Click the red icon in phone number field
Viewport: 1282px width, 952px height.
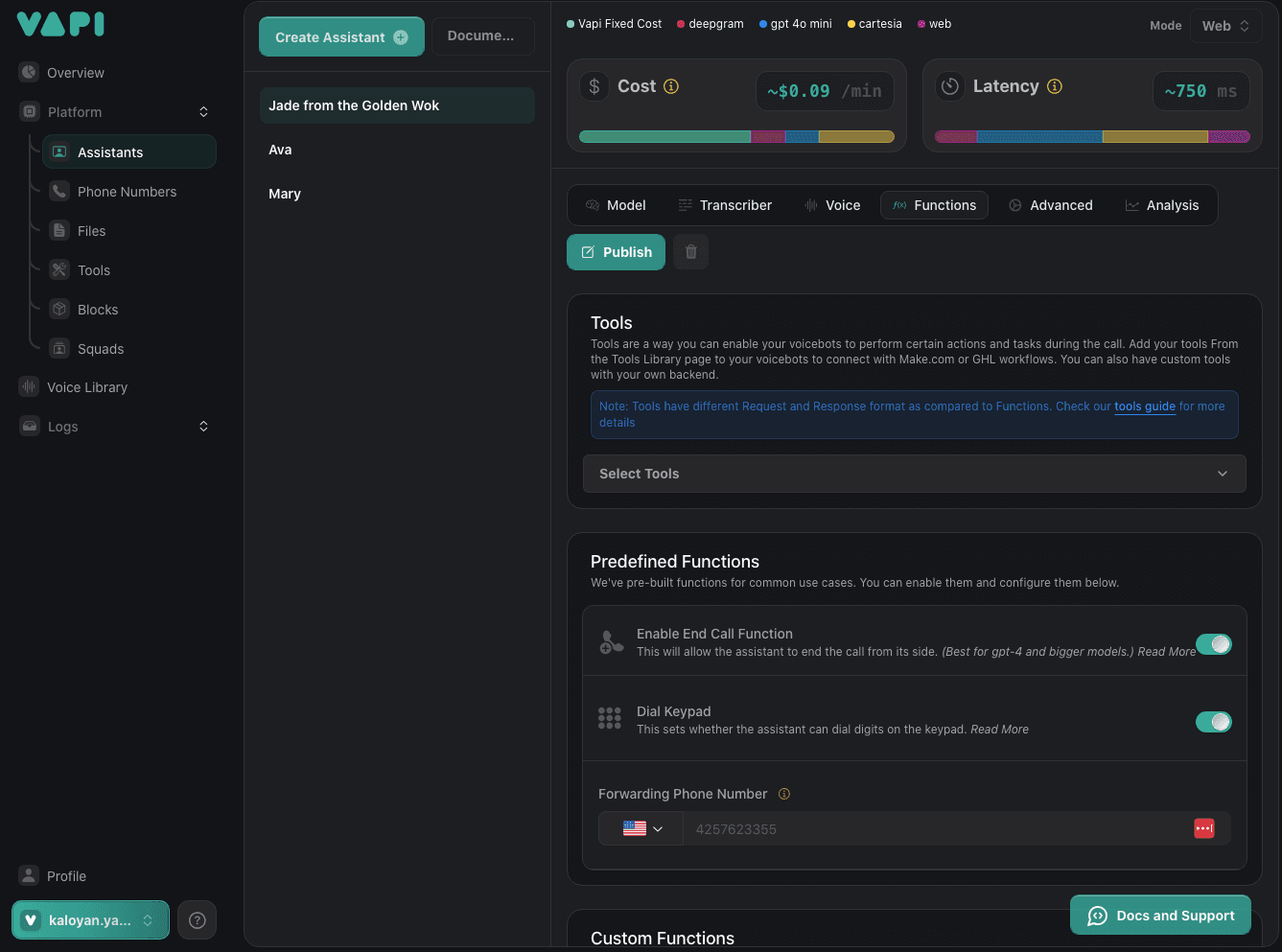pyautogui.click(x=1203, y=828)
